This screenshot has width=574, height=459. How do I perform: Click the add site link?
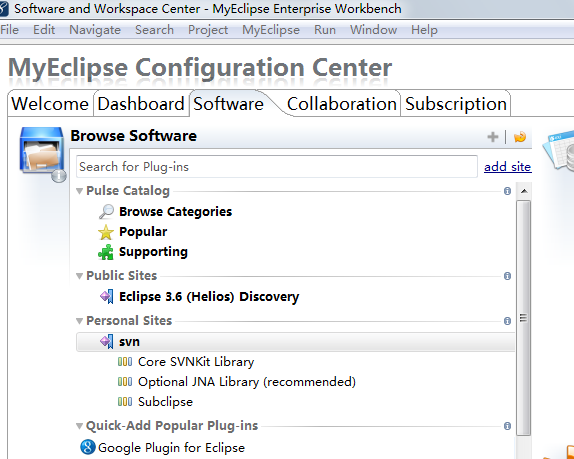tap(507, 167)
